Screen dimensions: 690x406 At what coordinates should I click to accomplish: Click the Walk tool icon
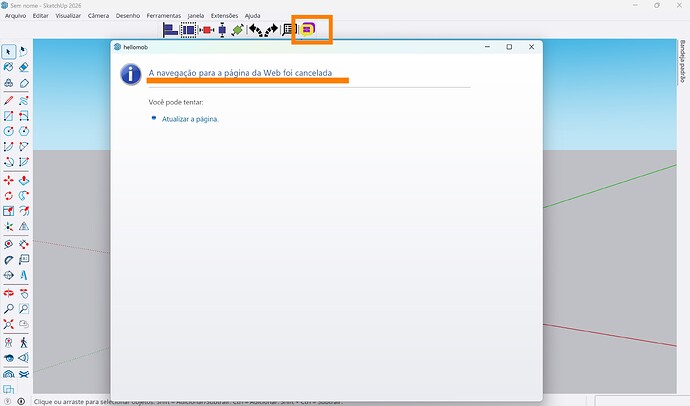[24, 342]
